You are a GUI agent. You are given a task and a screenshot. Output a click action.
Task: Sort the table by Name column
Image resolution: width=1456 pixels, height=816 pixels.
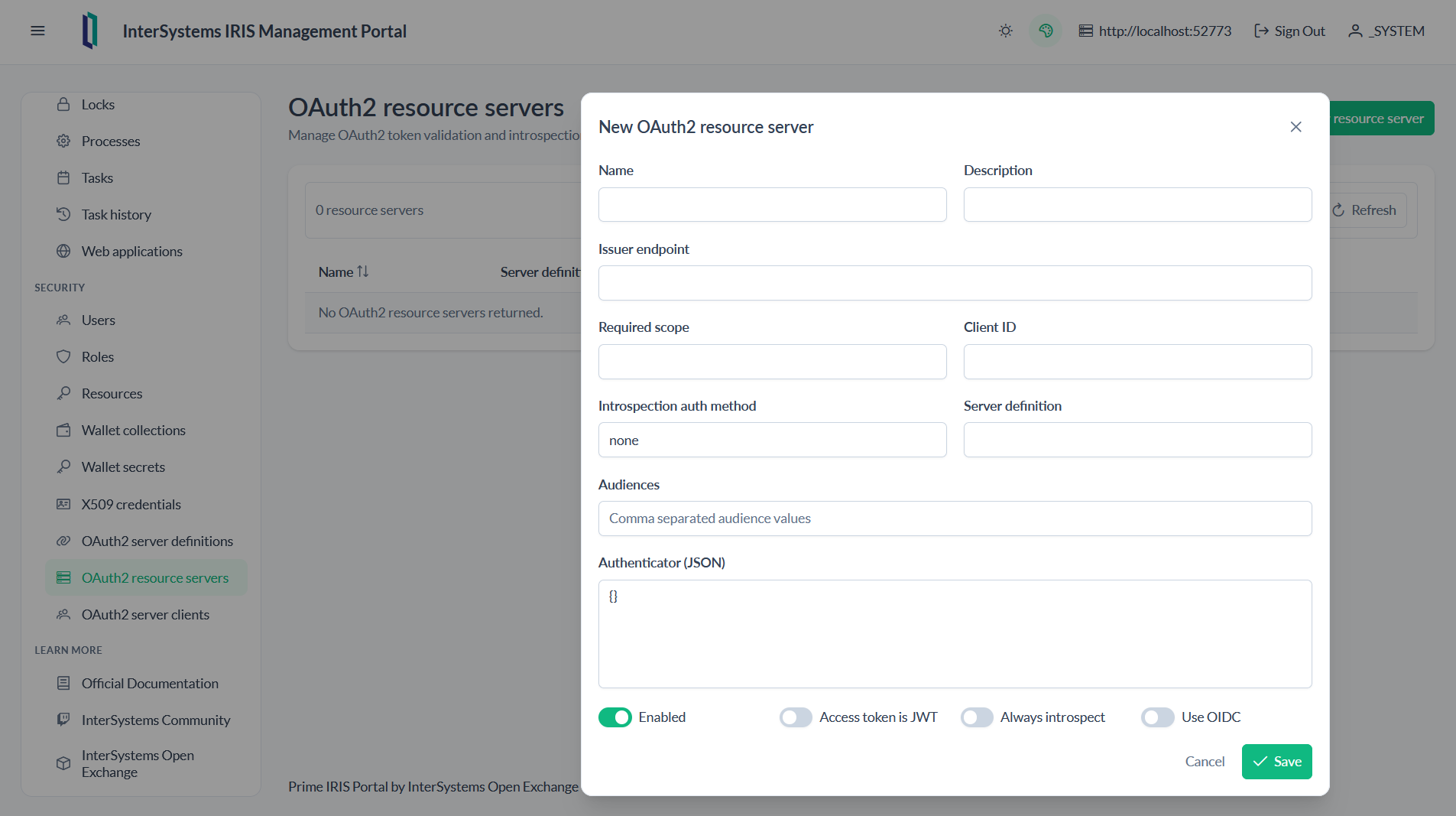coord(343,271)
